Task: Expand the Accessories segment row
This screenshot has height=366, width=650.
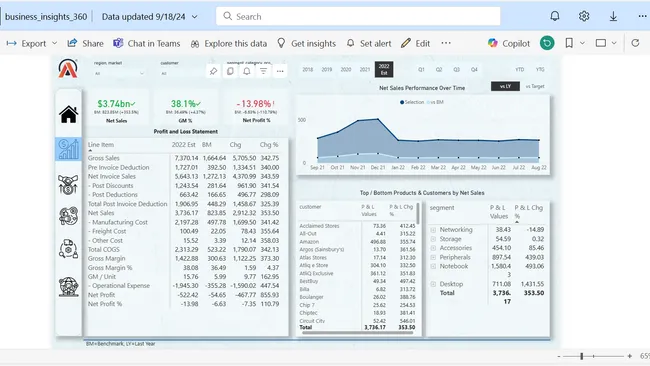Action: (x=433, y=248)
